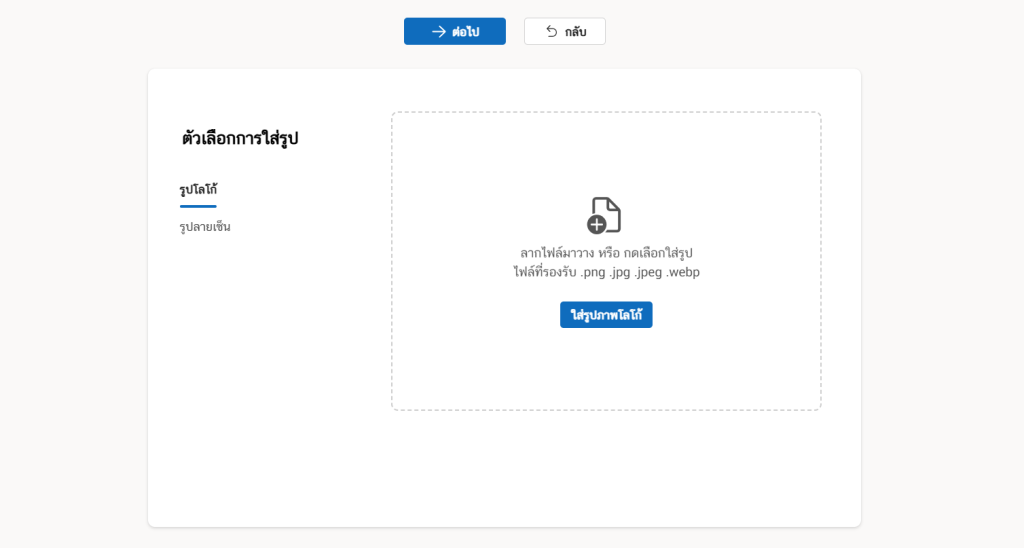
Task: Switch to the รูปลายเซ็น tab
Action: point(205,227)
